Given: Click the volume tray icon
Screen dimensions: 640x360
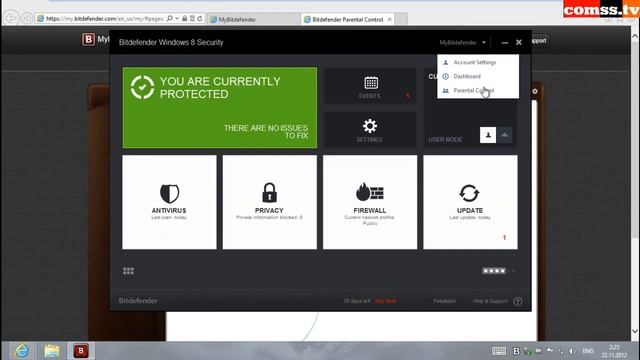Looking at the screenshot, I should 571,351.
